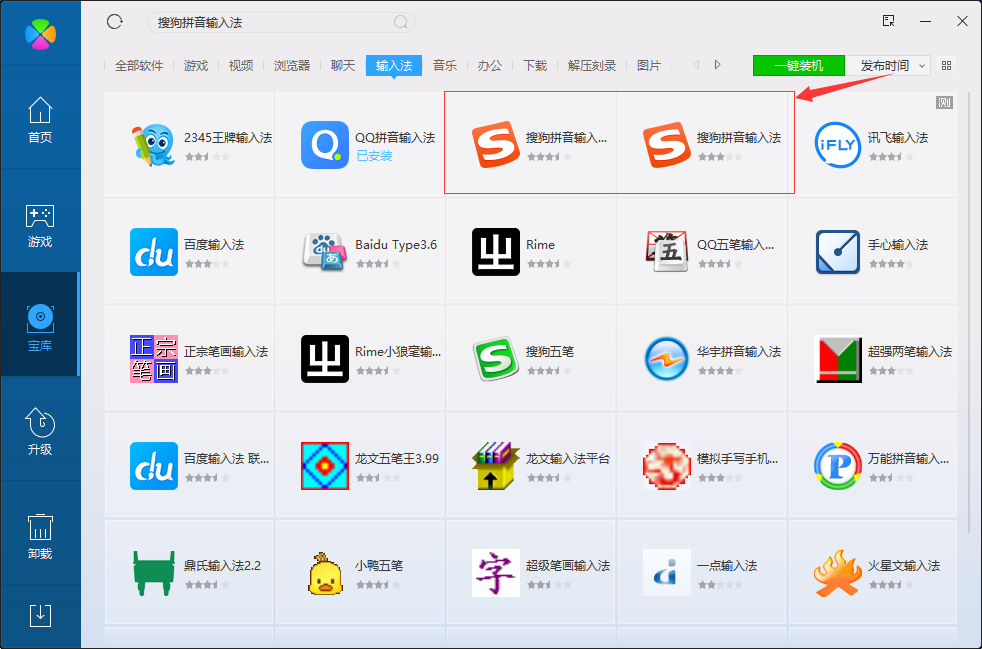Click the 模拟手写手机 red icon
This screenshot has width=982, height=649.
coord(666,466)
